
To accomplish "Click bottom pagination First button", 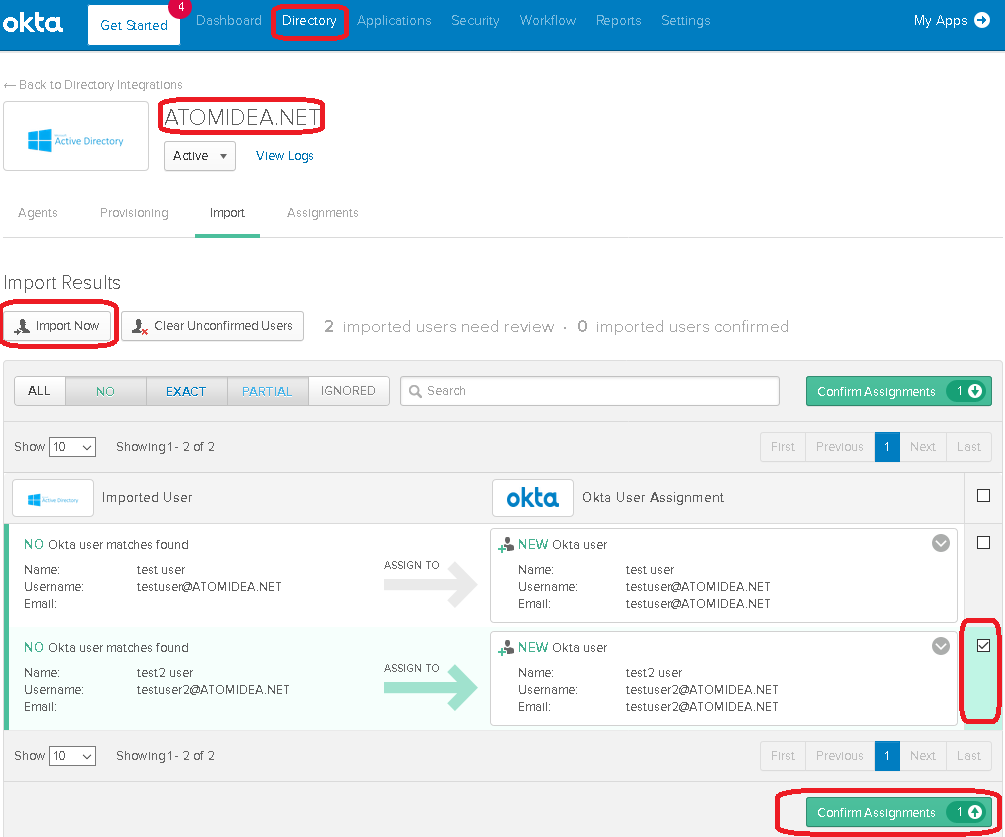I will tap(783, 756).
